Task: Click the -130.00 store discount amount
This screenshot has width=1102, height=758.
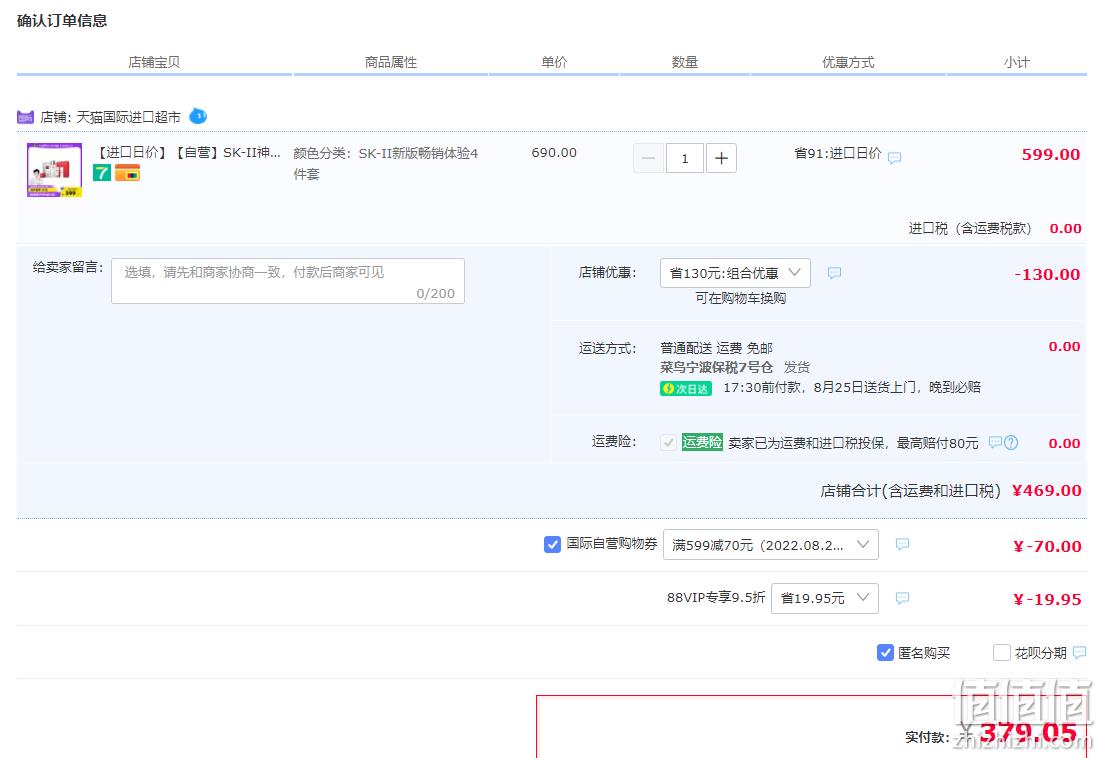Action: (1047, 275)
